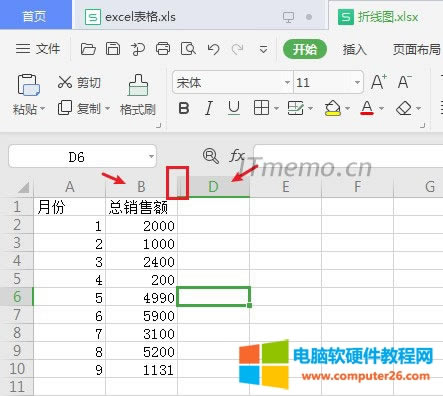Toggle underline formatting
Screen dimensions: 443x396
[234, 108]
